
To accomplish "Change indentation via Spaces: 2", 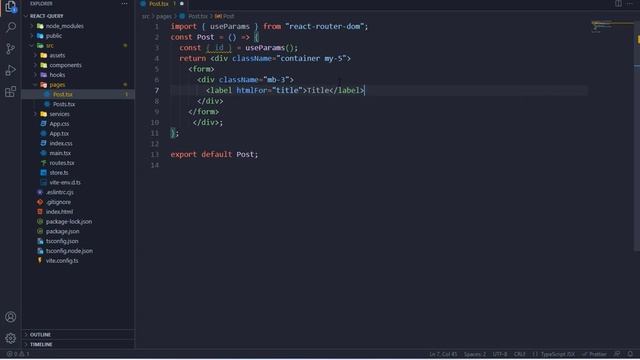I will coord(475,354).
